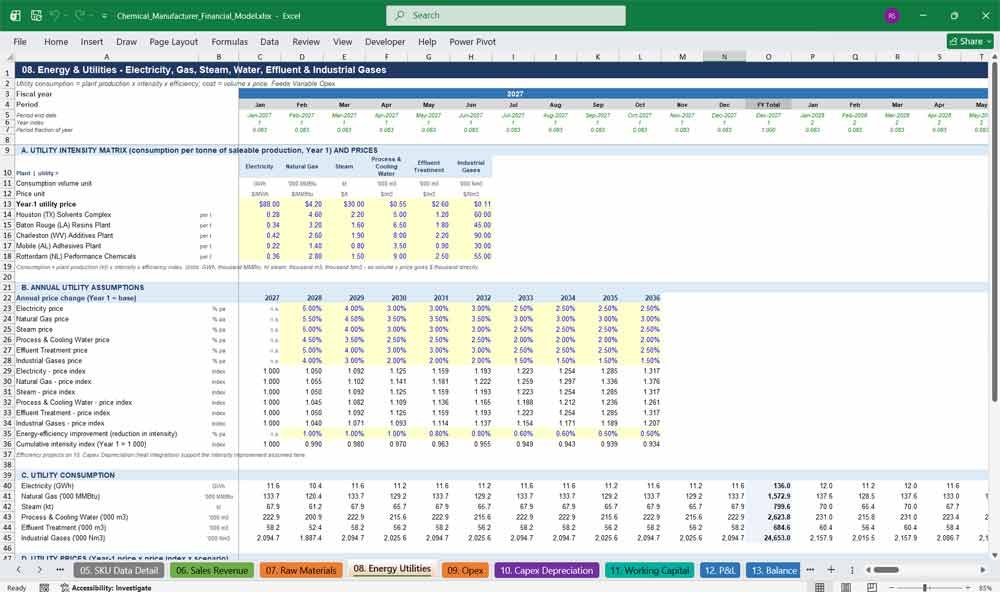Switch to 06. Sales Revenue sheet
The width and height of the screenshot is (1000, 592).
pyautogui.click(x=212, y=570)
